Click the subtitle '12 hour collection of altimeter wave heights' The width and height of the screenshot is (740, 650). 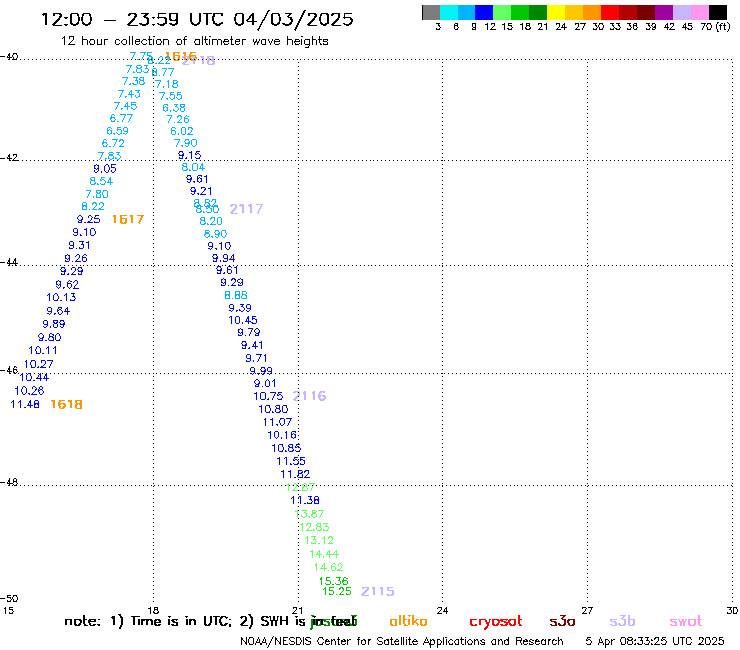coord(194,41)
